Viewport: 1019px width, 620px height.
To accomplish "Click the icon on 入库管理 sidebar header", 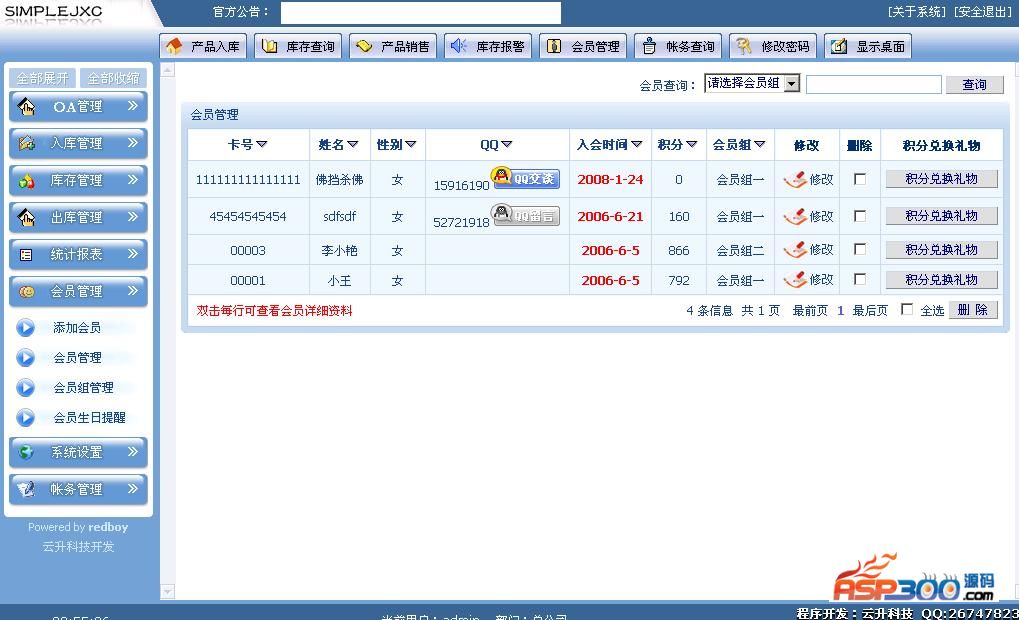I will pyautogui.click(x=26, y=143).
